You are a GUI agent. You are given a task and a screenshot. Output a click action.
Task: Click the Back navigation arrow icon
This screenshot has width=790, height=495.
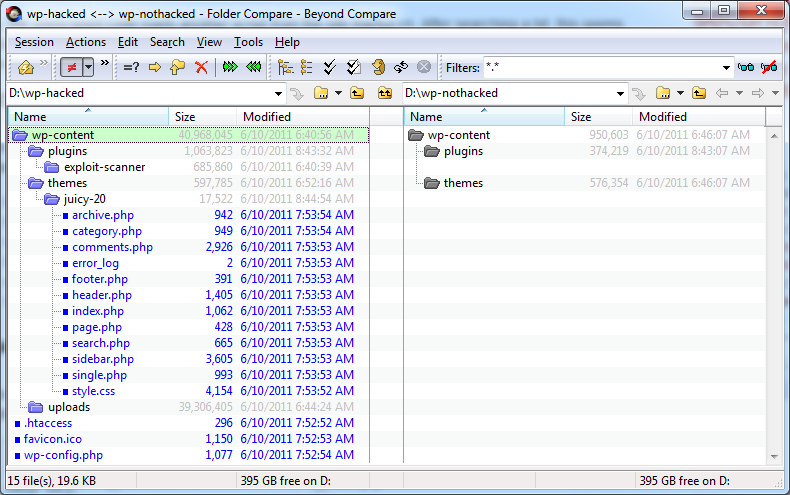point(721,93)
